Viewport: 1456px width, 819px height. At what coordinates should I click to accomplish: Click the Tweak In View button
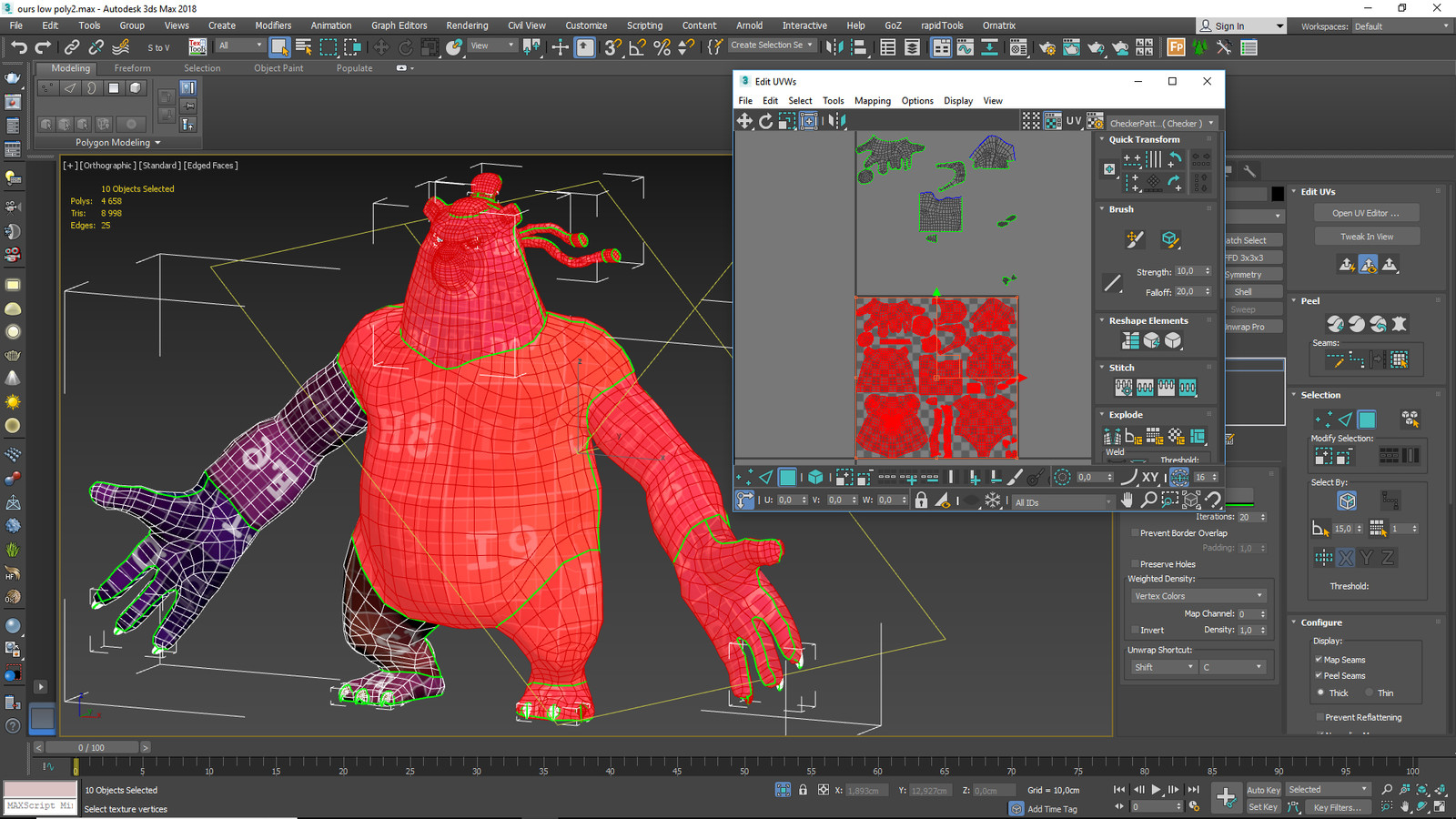(1366, 237)
